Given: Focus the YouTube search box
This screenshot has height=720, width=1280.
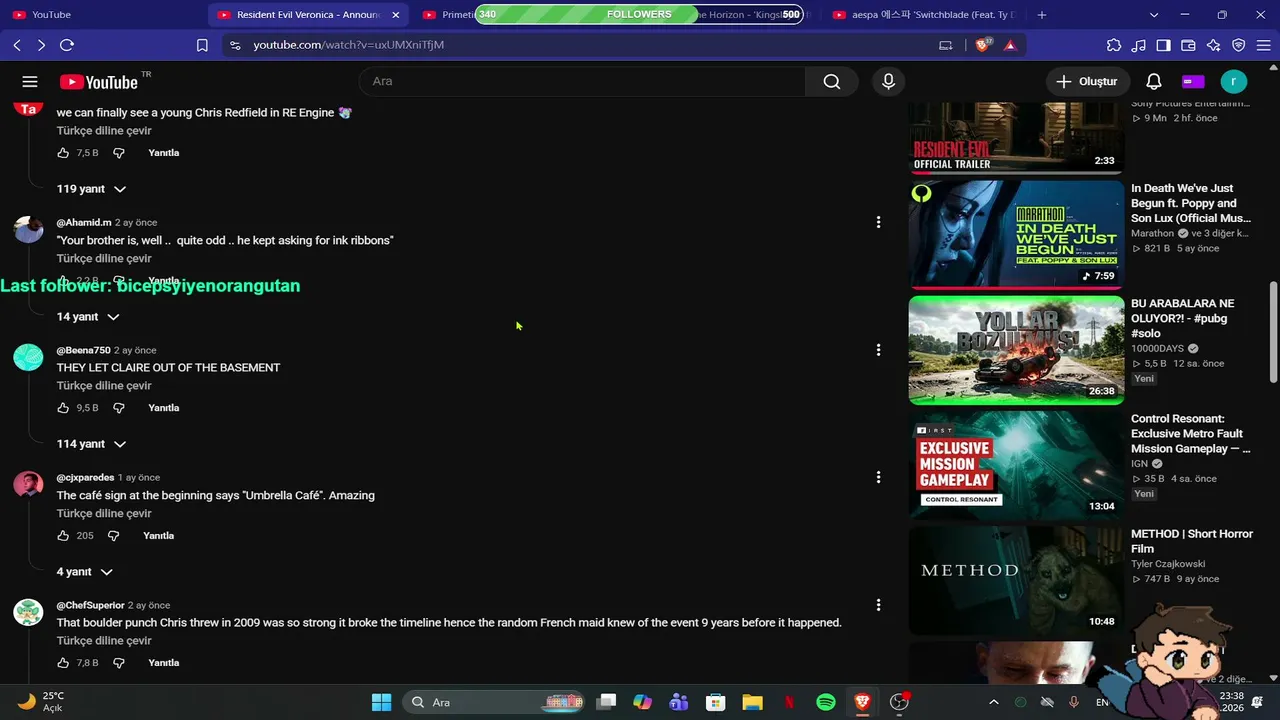Looking at the screenshot, I should tap(582, 82).
